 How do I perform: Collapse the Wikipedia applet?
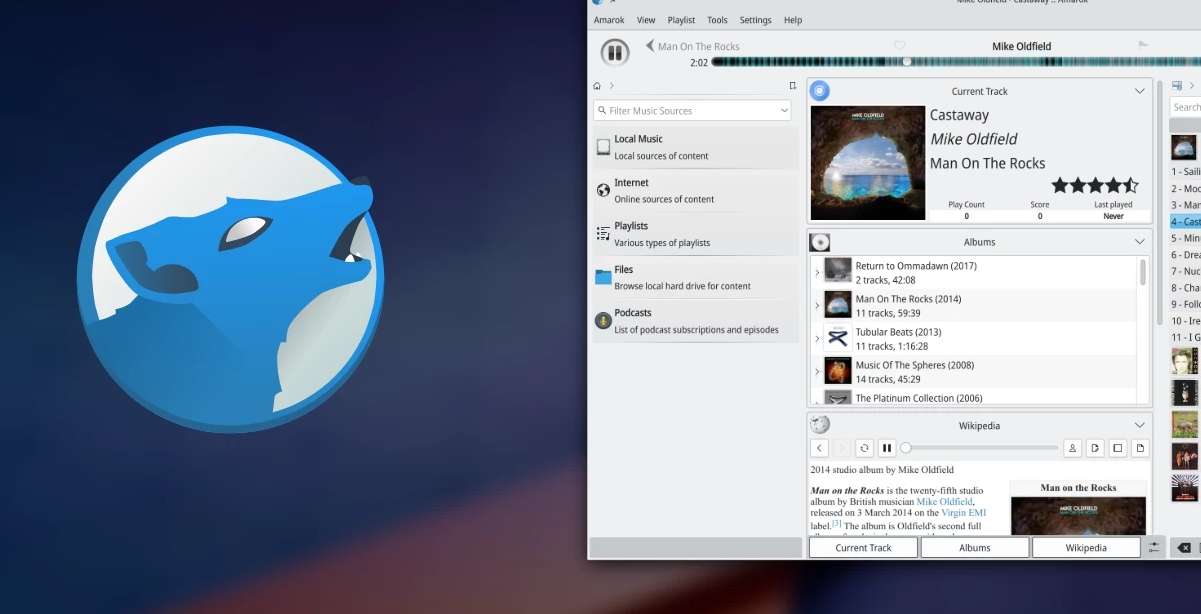tap(1139, 425)
